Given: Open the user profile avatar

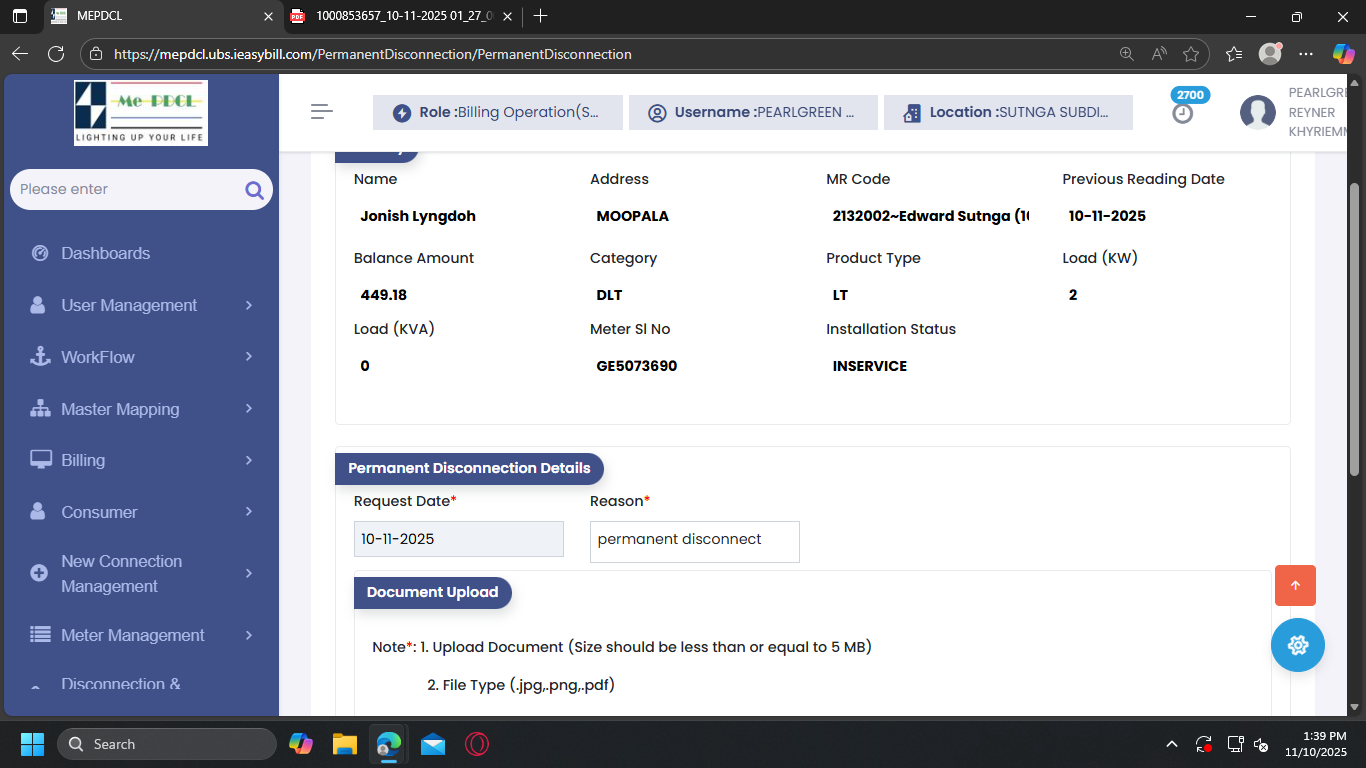Looking at the screenshot, I should tap(1258, 113).
